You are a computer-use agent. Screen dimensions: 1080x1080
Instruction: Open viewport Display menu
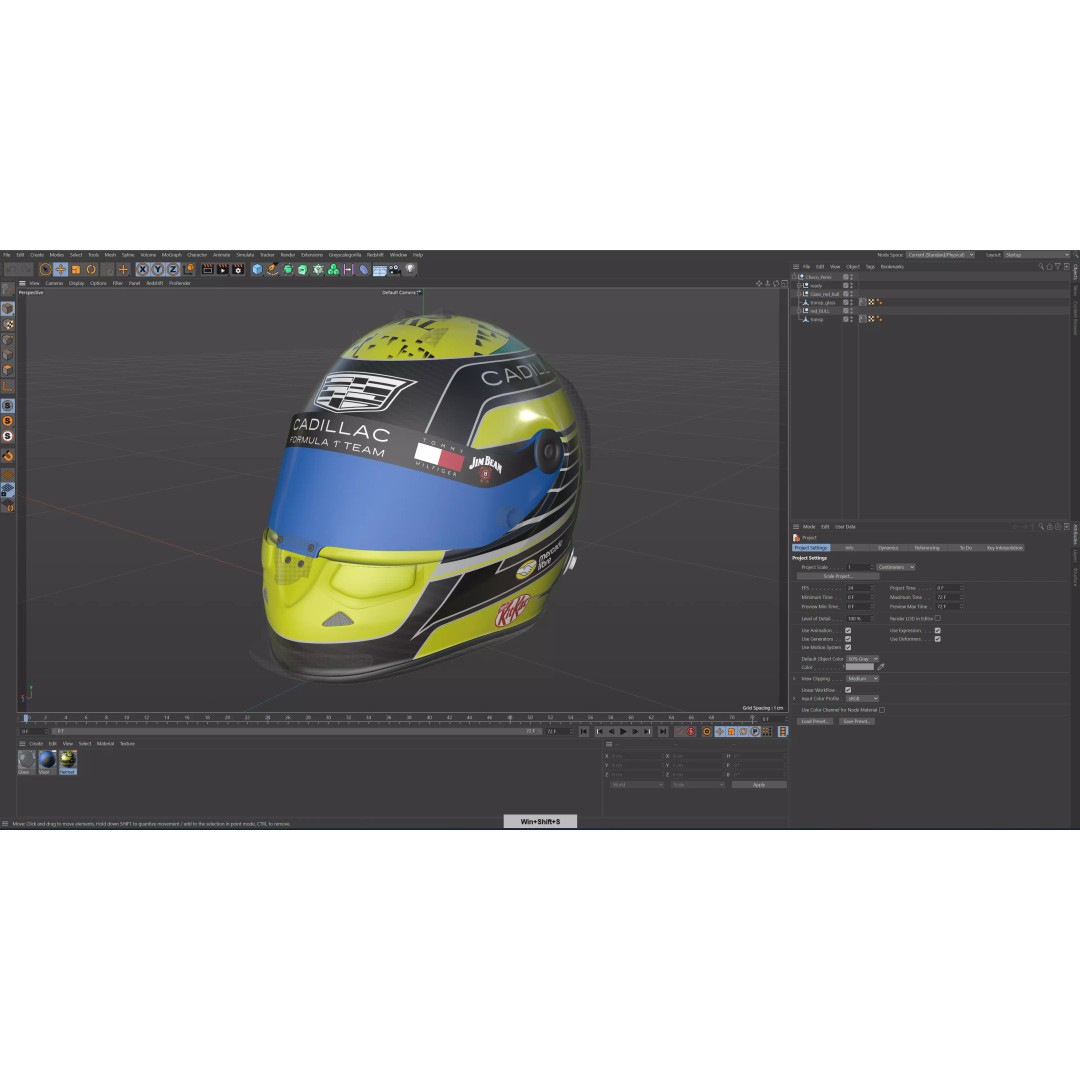pos(76,283)
